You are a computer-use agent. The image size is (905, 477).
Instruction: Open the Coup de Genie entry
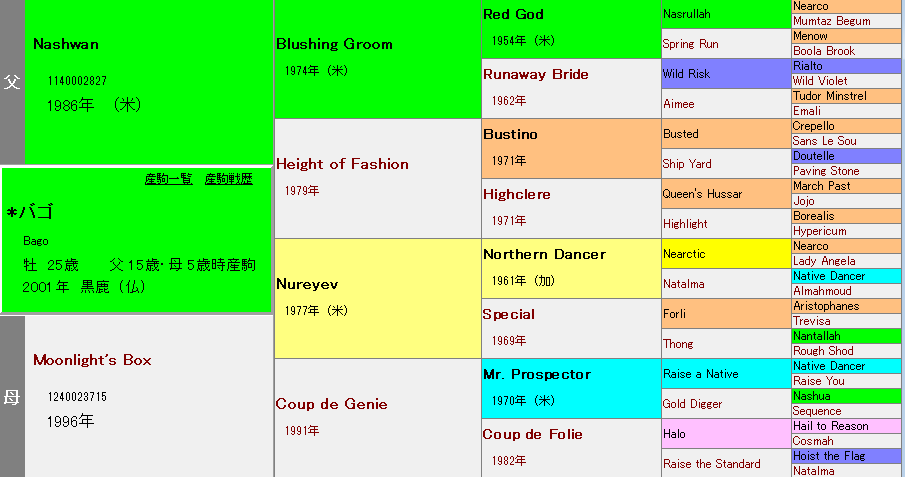tap(331, 404)
